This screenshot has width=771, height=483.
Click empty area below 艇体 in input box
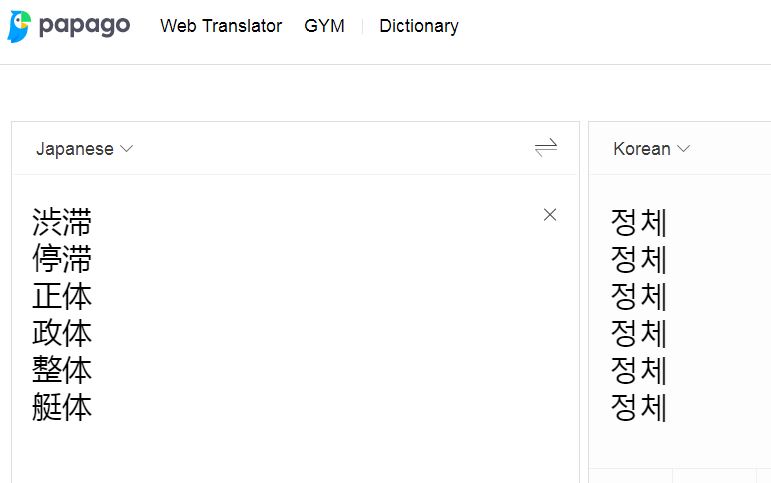point(295,455)
